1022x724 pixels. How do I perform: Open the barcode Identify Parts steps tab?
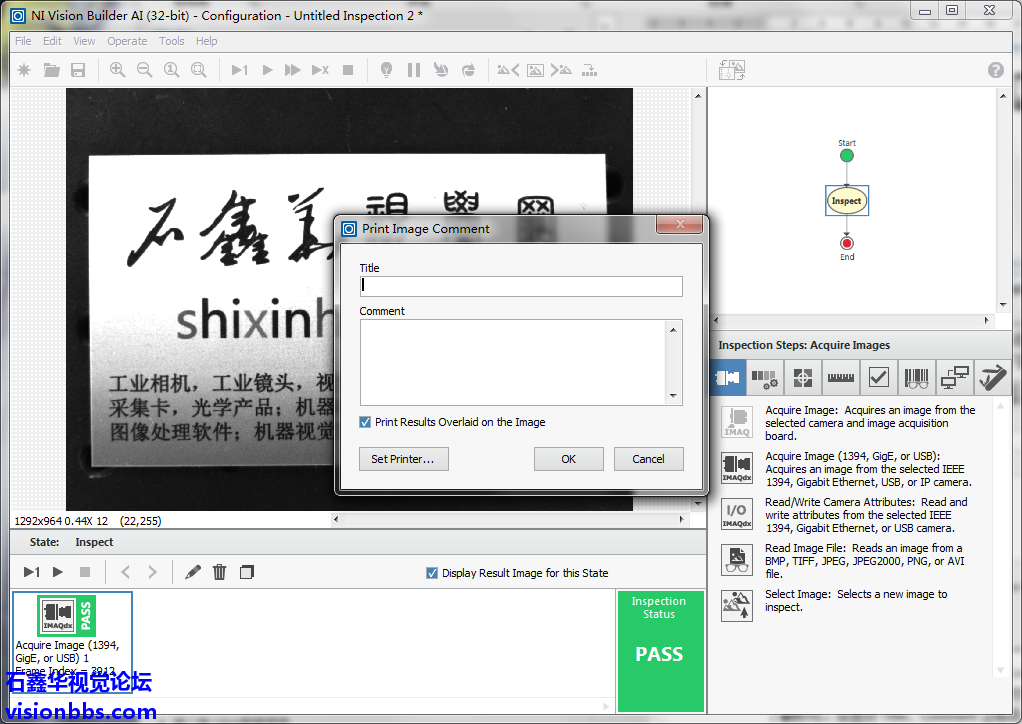(916, 378)
